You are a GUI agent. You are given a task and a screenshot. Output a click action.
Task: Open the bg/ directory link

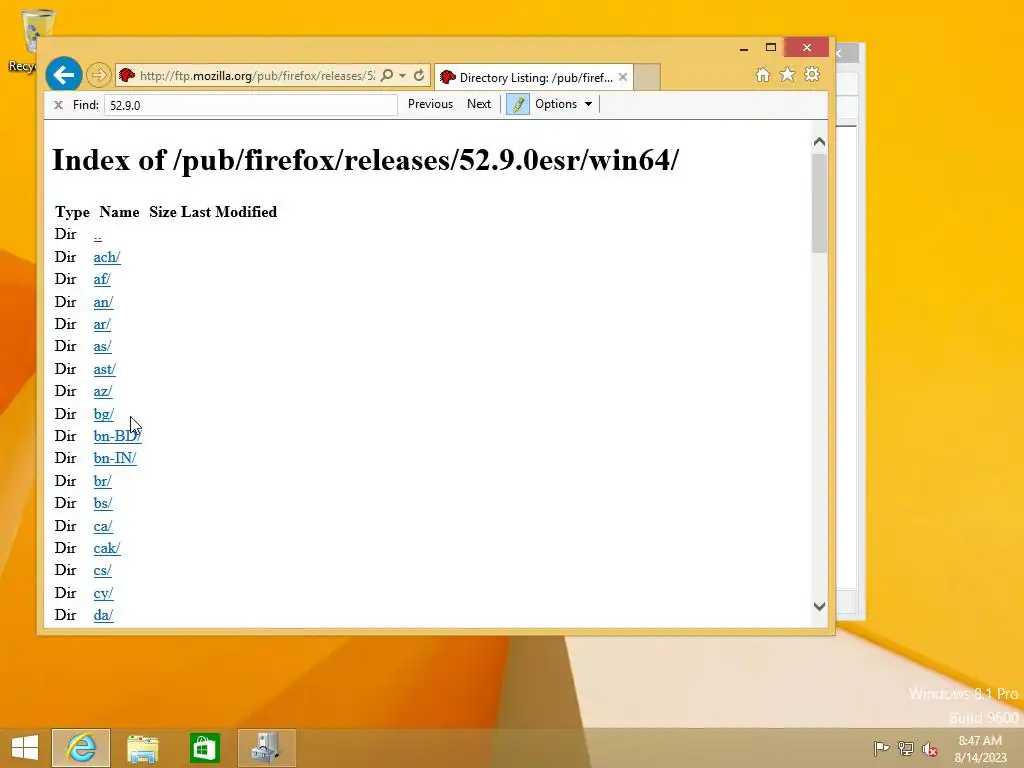pyautogui.click(x=104, y=414)
